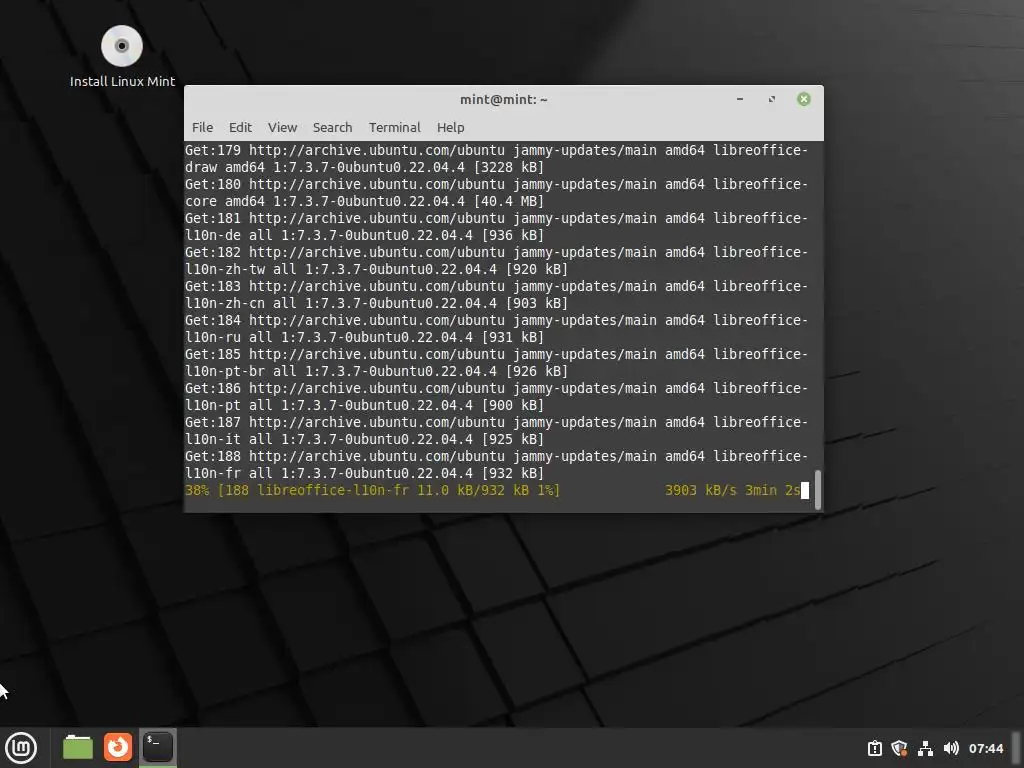Select the Terminal taskbar button
Image resolution: width=1024 pixels, height=768 pixels.
pos(158,747)
